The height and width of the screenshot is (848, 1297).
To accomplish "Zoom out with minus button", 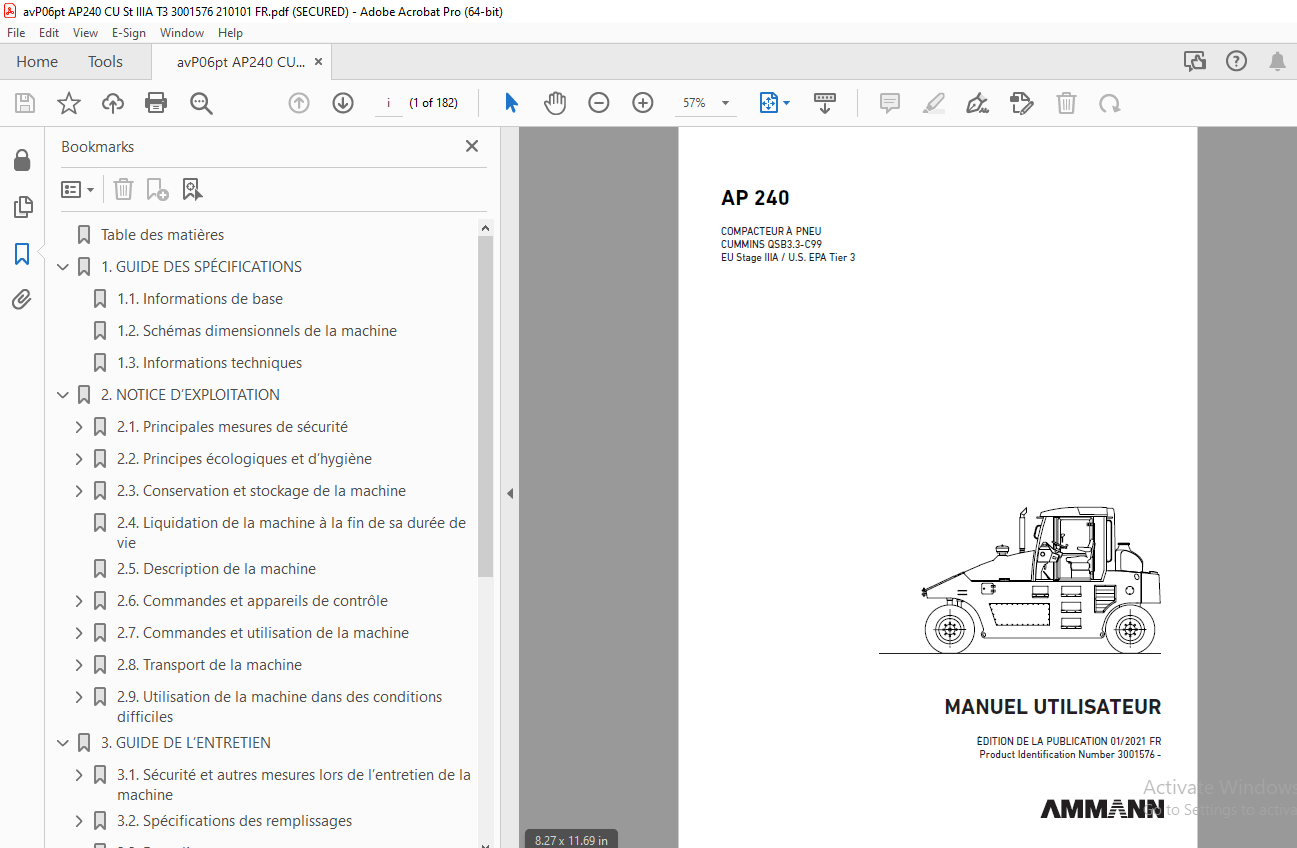I will point(599,103).
